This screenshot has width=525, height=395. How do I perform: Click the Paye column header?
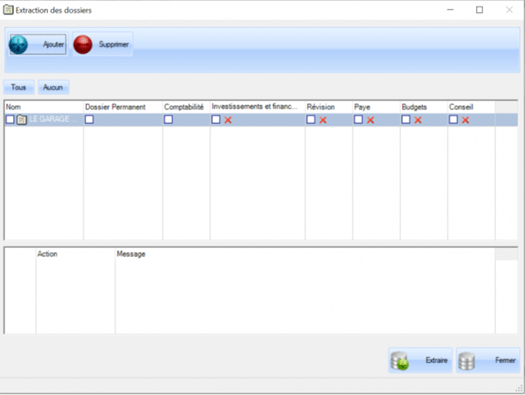tap(376, 107)
